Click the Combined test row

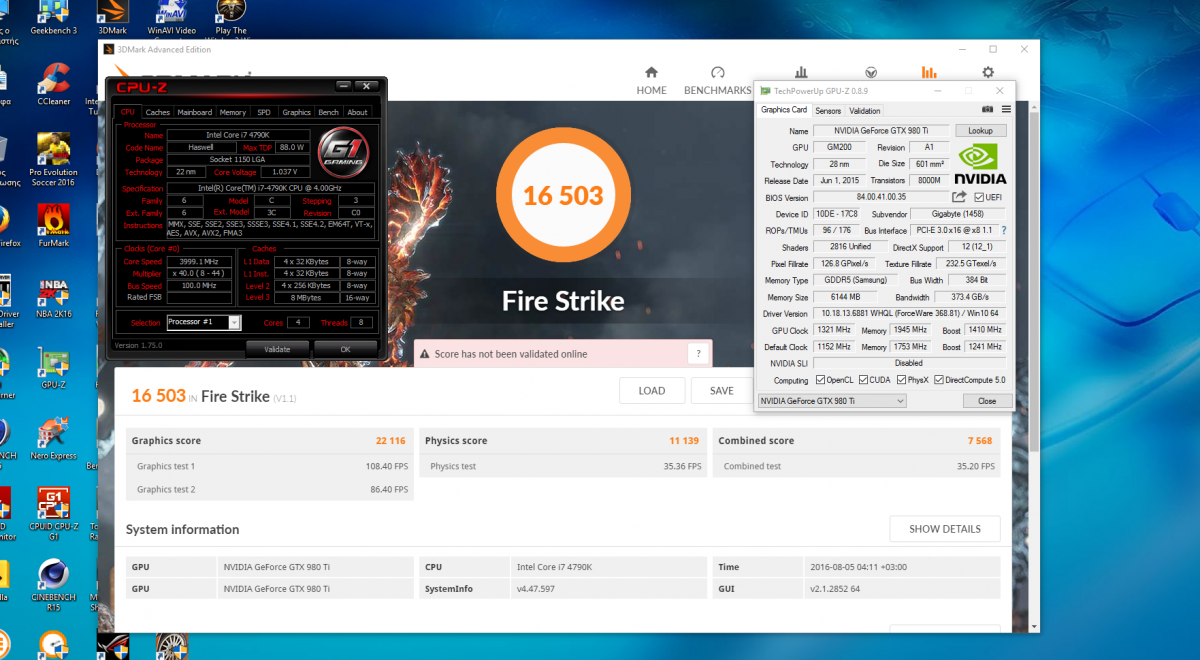[x=857, y=466]
